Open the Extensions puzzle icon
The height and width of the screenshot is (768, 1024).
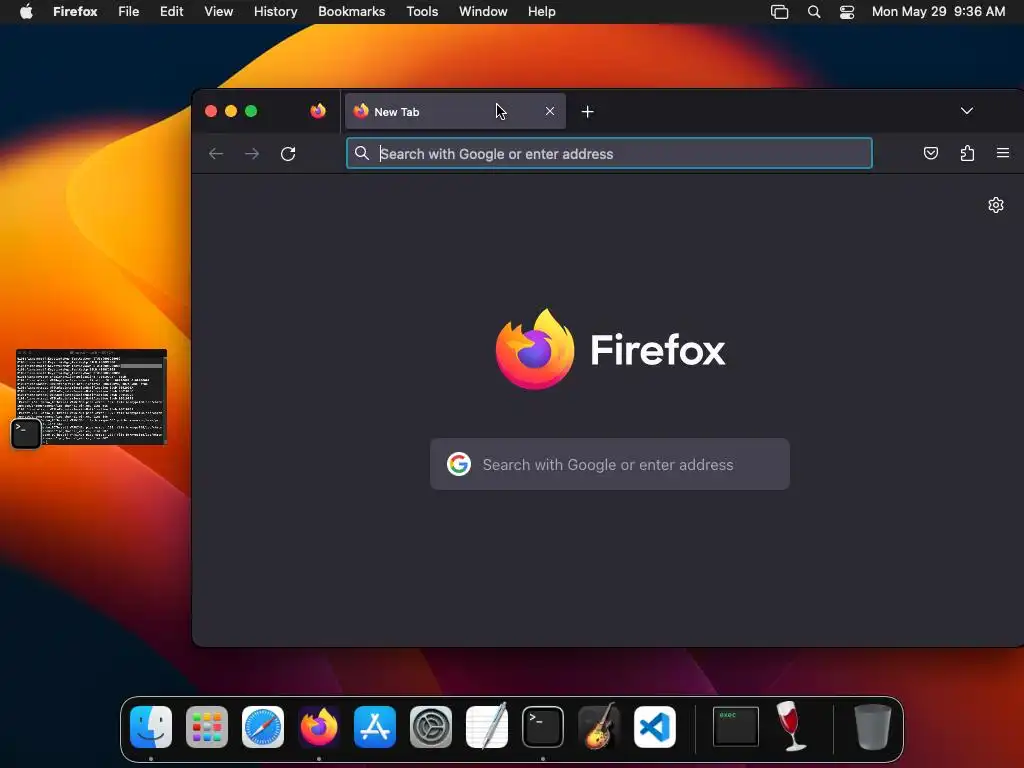[x=967, y=153]
